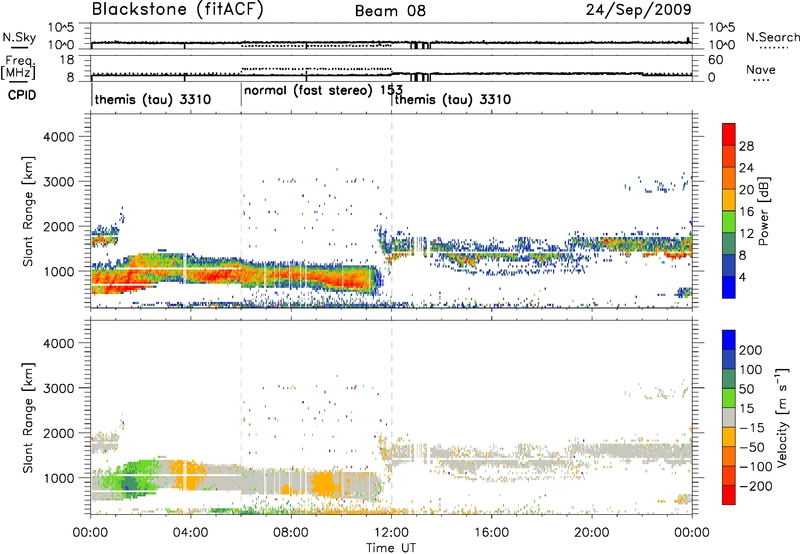Click the "4" tick on the power scale
The width and height of the screenshot is (800, 554).
(x=743, y=277)
